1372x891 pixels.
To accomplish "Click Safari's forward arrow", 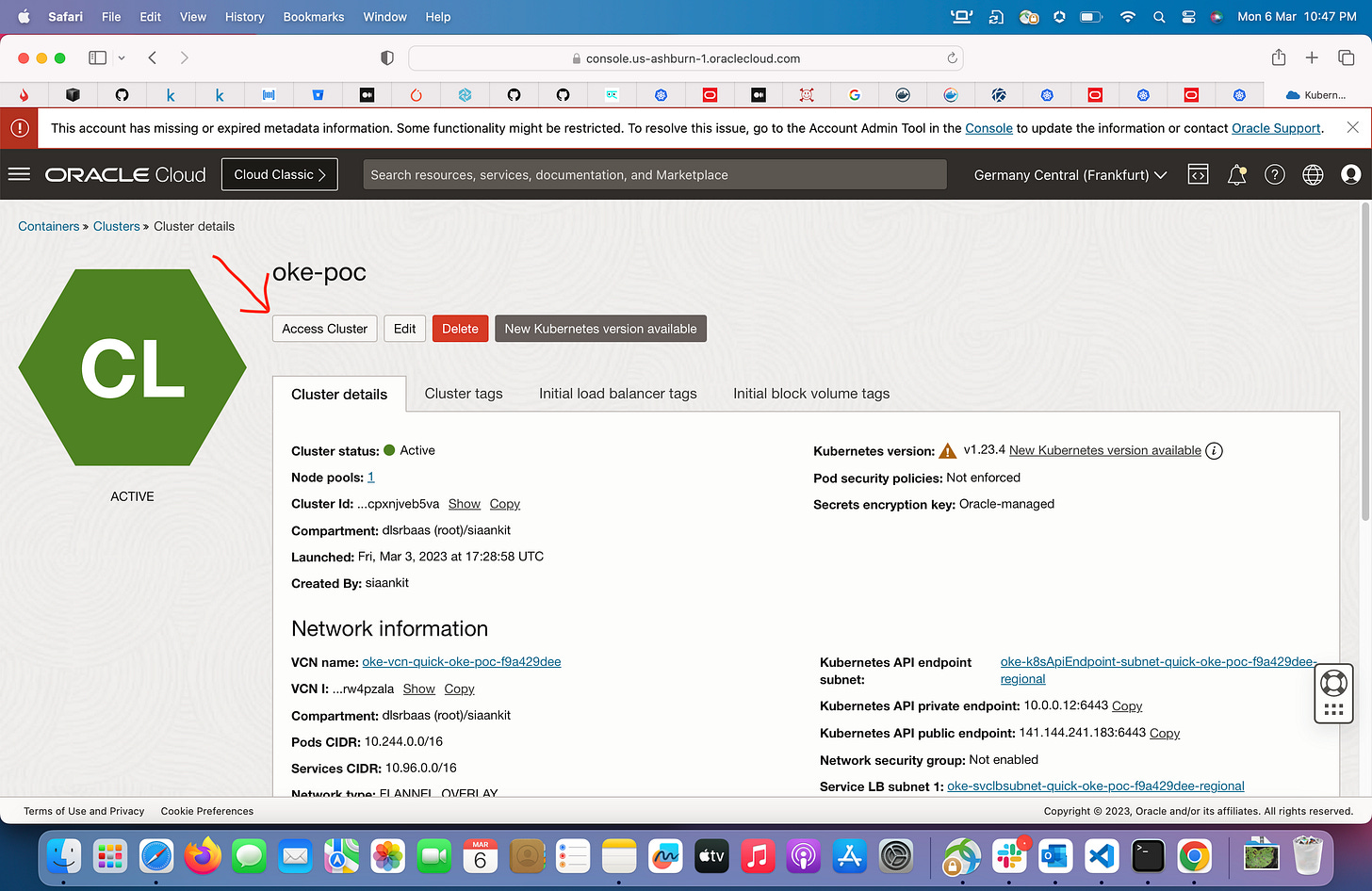I will 184,57.
